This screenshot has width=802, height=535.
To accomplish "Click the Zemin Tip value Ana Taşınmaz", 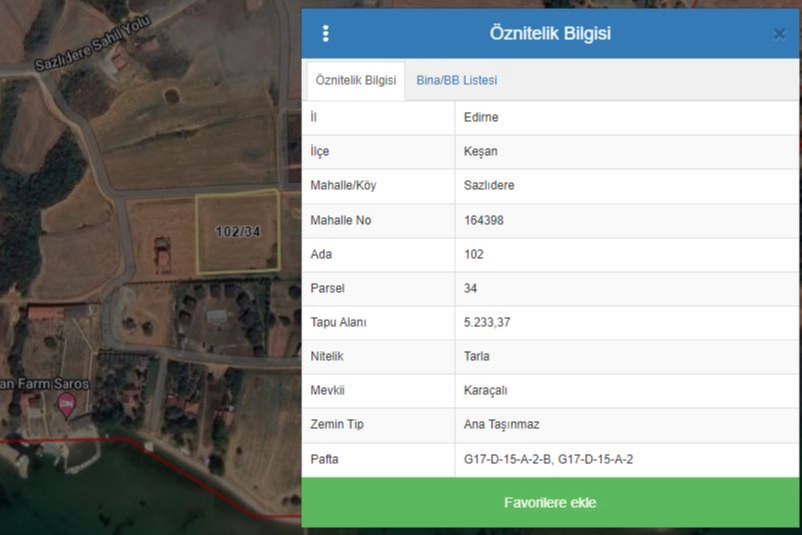I will pyautogui.click(x=501, y=424).
